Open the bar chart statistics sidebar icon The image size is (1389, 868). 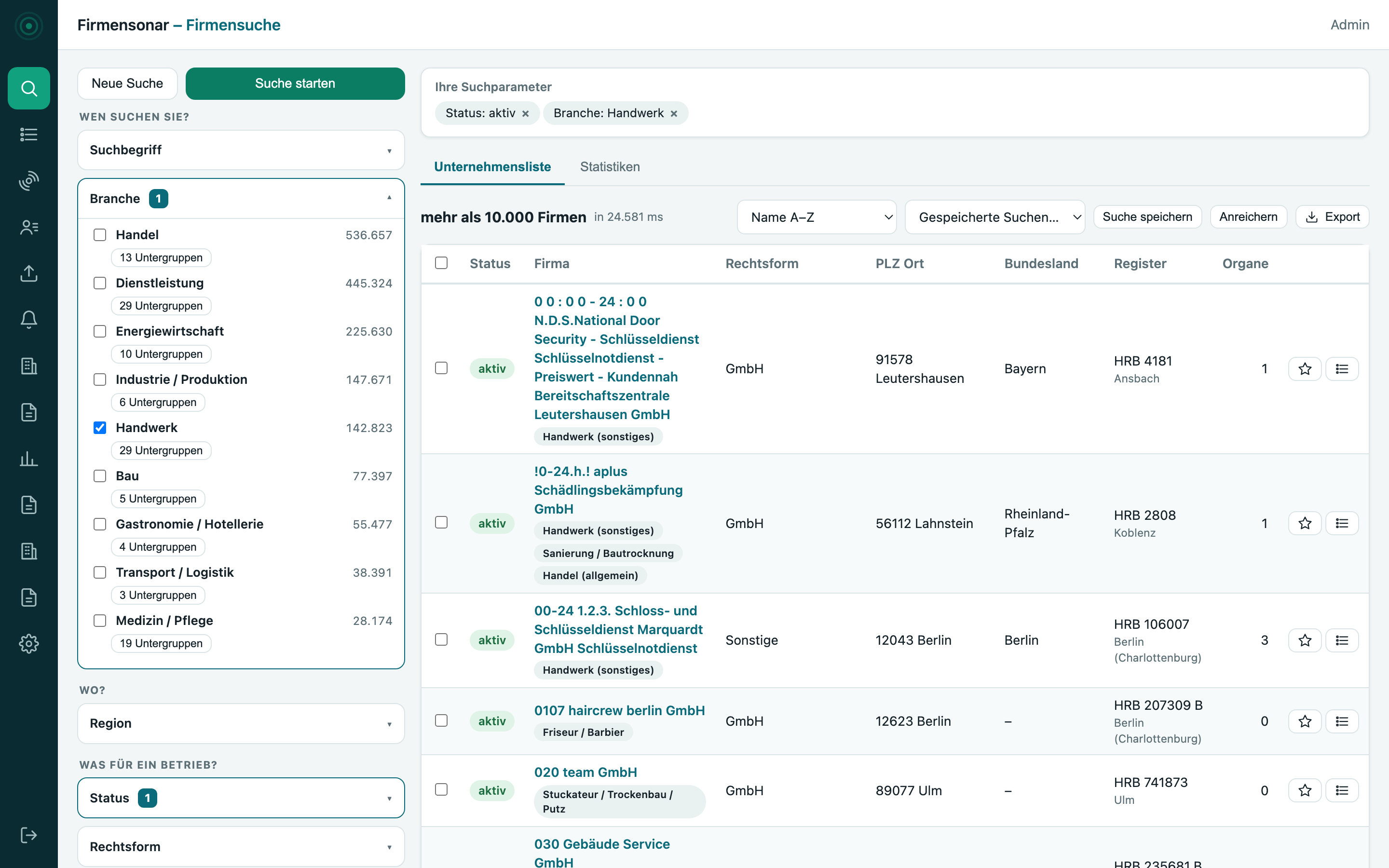pyautogui.click(x=29, y=459)
